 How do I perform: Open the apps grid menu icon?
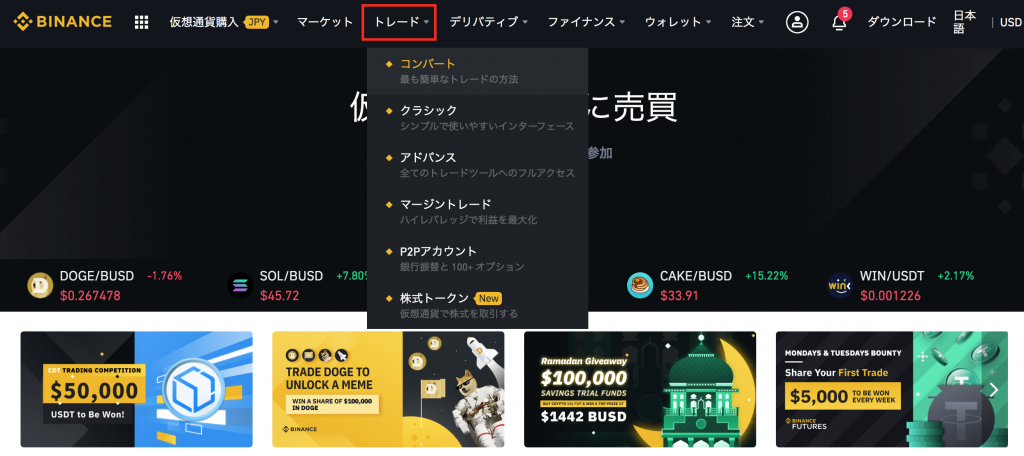(x=141, y=22)
